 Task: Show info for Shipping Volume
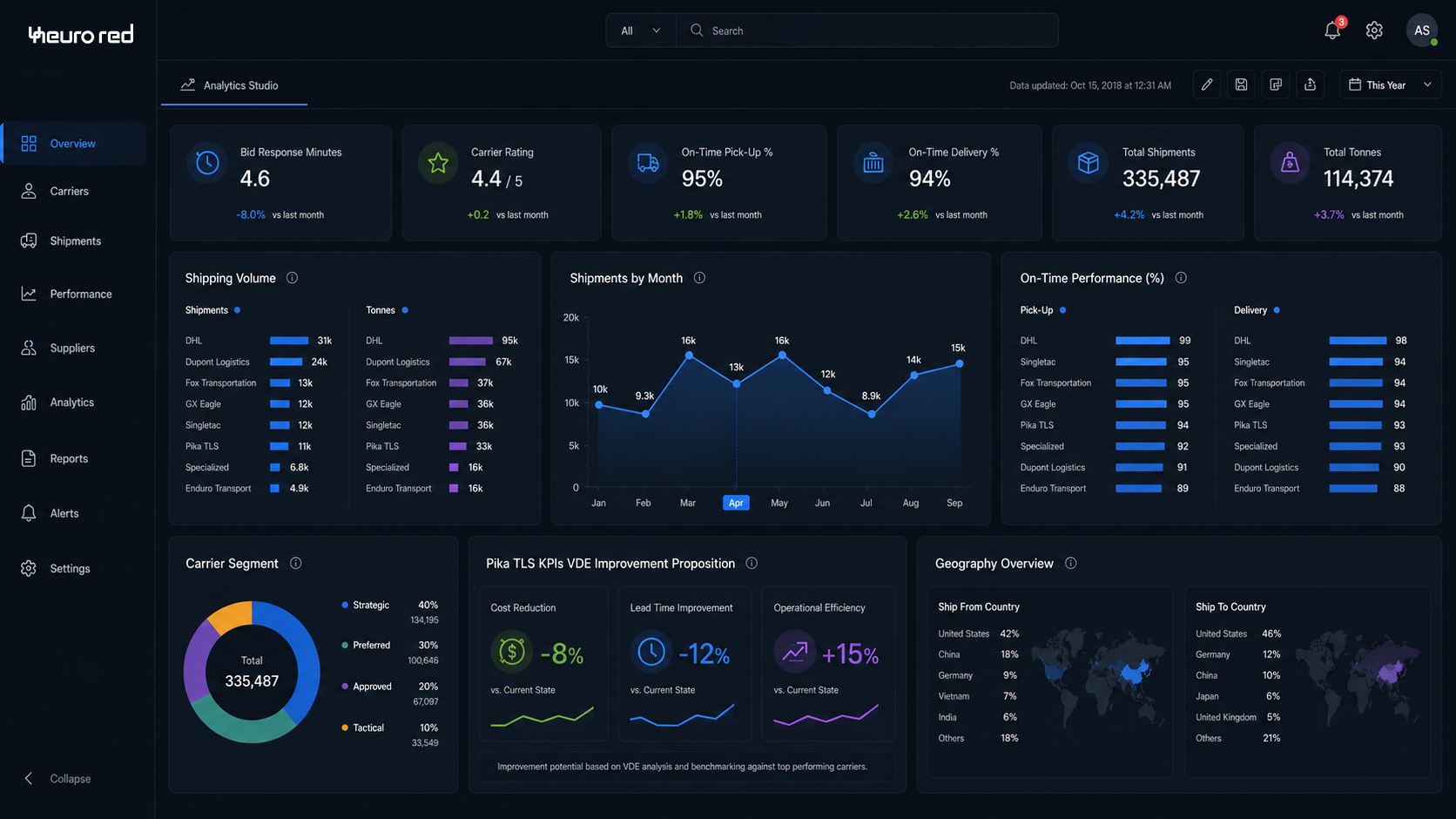click(x=293, y=278)
